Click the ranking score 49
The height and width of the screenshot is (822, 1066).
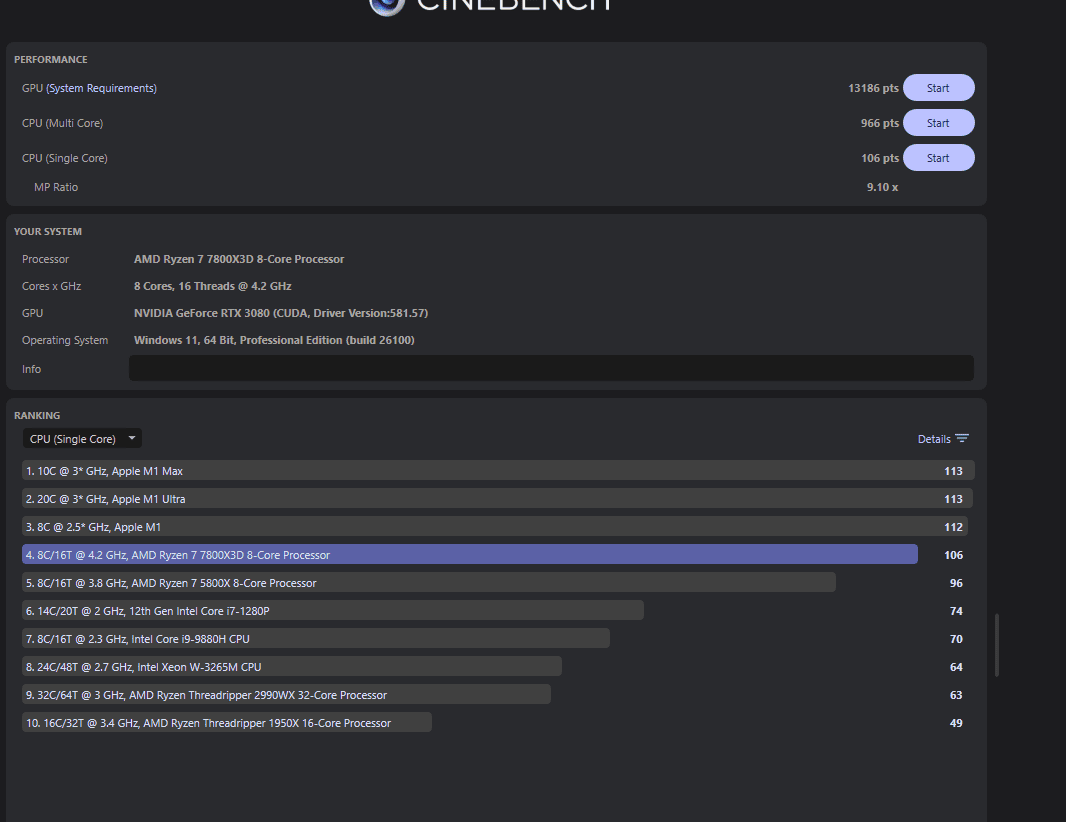click(x=956, y=723)
